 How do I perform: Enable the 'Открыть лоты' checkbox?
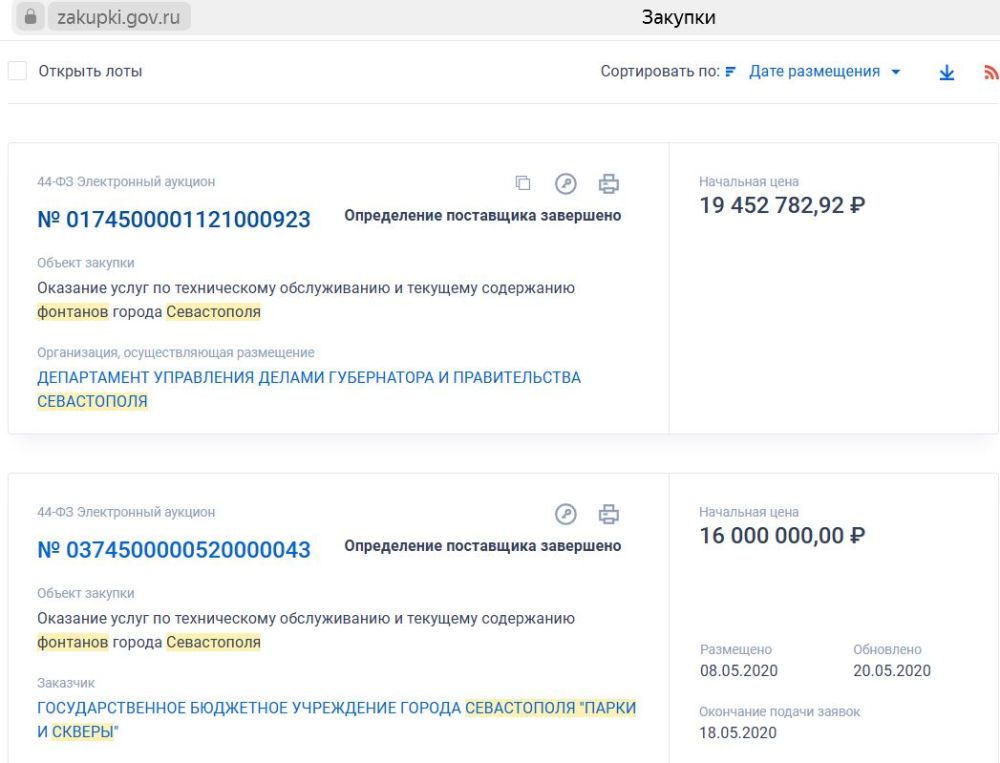[x=18, y=71]
